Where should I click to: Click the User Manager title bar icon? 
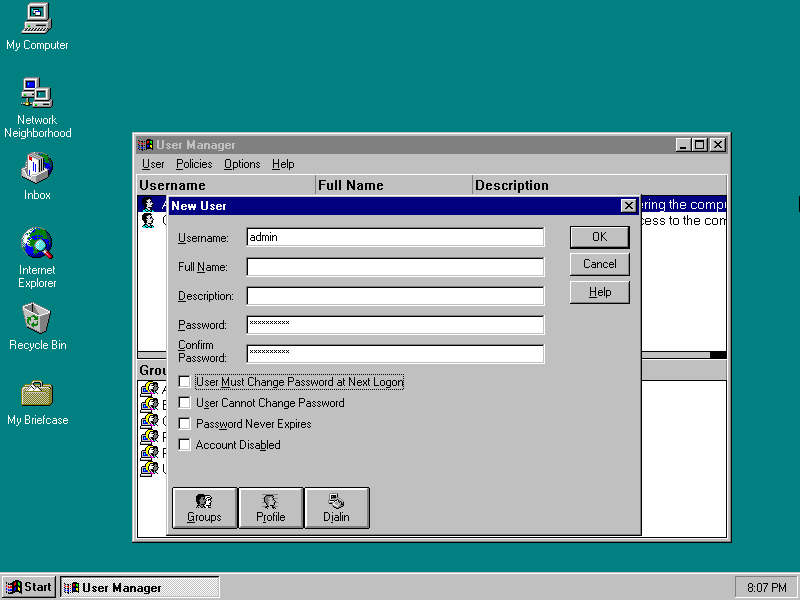click(x=145, y=145)
